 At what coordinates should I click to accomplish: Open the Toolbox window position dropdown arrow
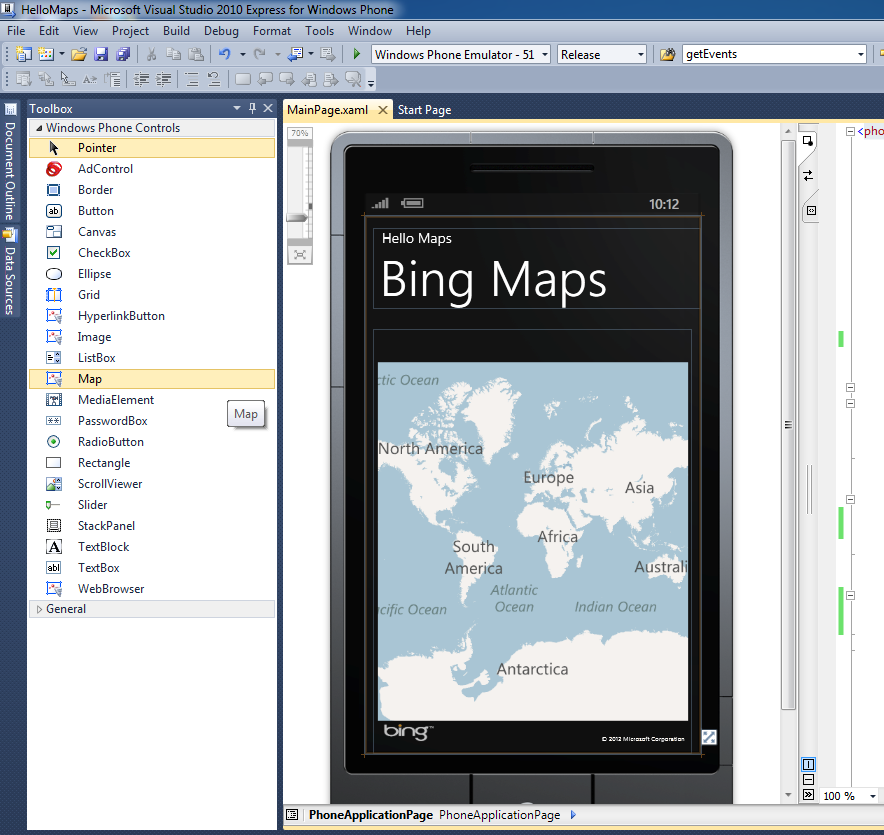(x=237, y=108)
